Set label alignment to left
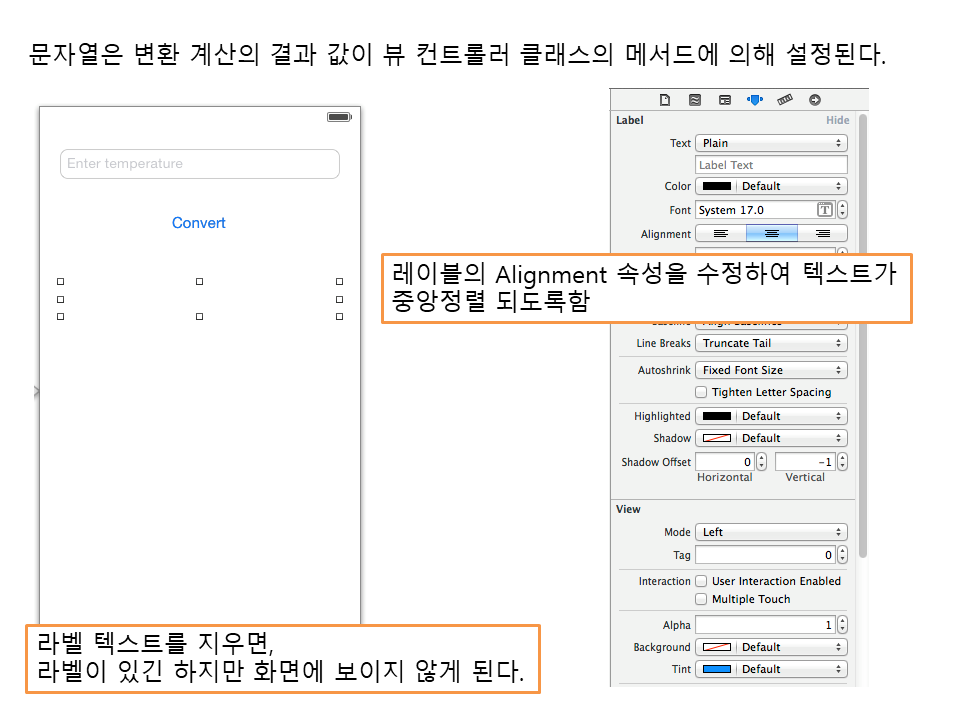This screenshot has height=720, width=960. coord(720,234)
